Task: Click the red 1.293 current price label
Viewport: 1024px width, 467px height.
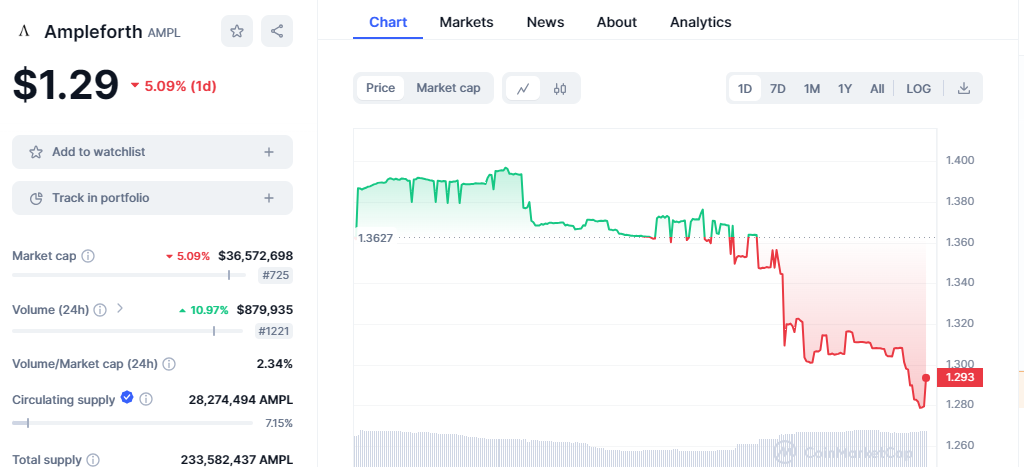Action: 959,378
